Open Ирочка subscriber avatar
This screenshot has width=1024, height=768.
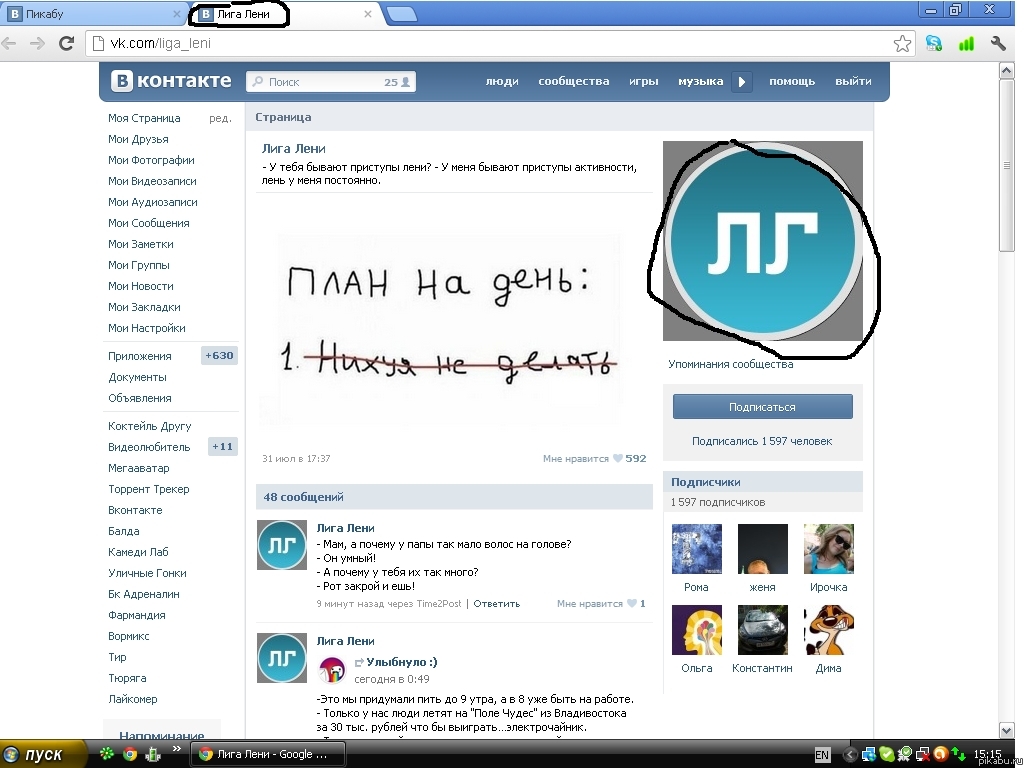pyautogui.click(x=829, y=549)
